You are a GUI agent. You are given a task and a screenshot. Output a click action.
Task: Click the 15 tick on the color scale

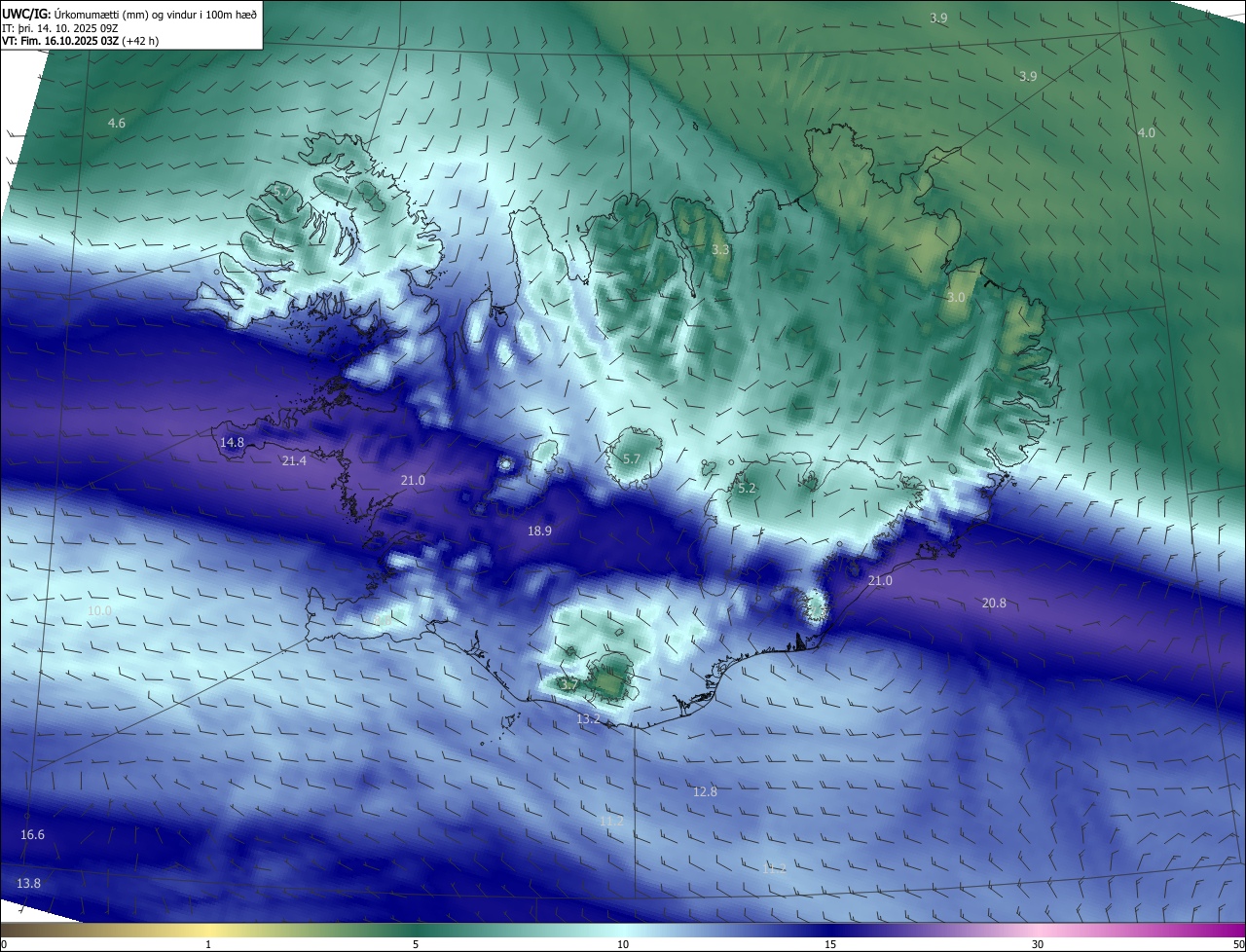click(830, 945)
